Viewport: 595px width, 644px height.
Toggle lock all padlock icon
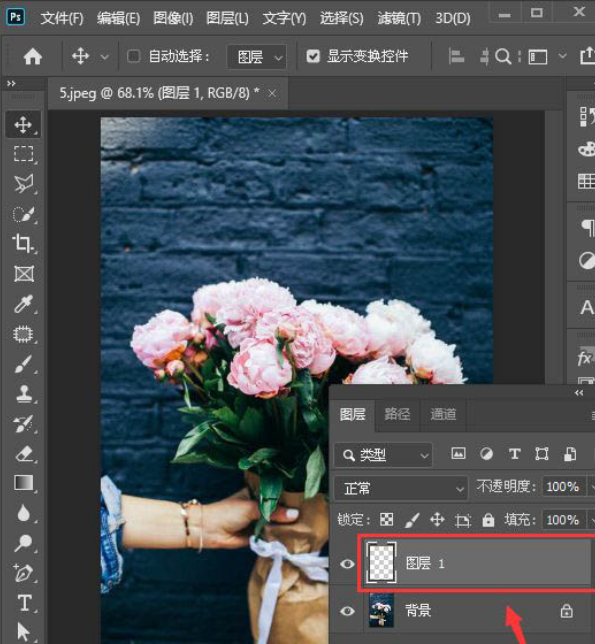click(x=488, y=520)
